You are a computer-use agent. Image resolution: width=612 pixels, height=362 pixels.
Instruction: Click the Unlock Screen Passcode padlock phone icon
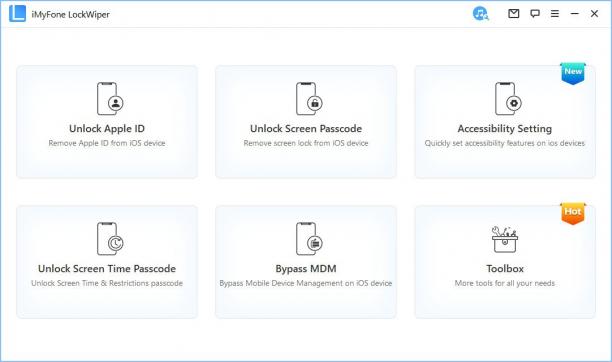click(x=309, y=99)
